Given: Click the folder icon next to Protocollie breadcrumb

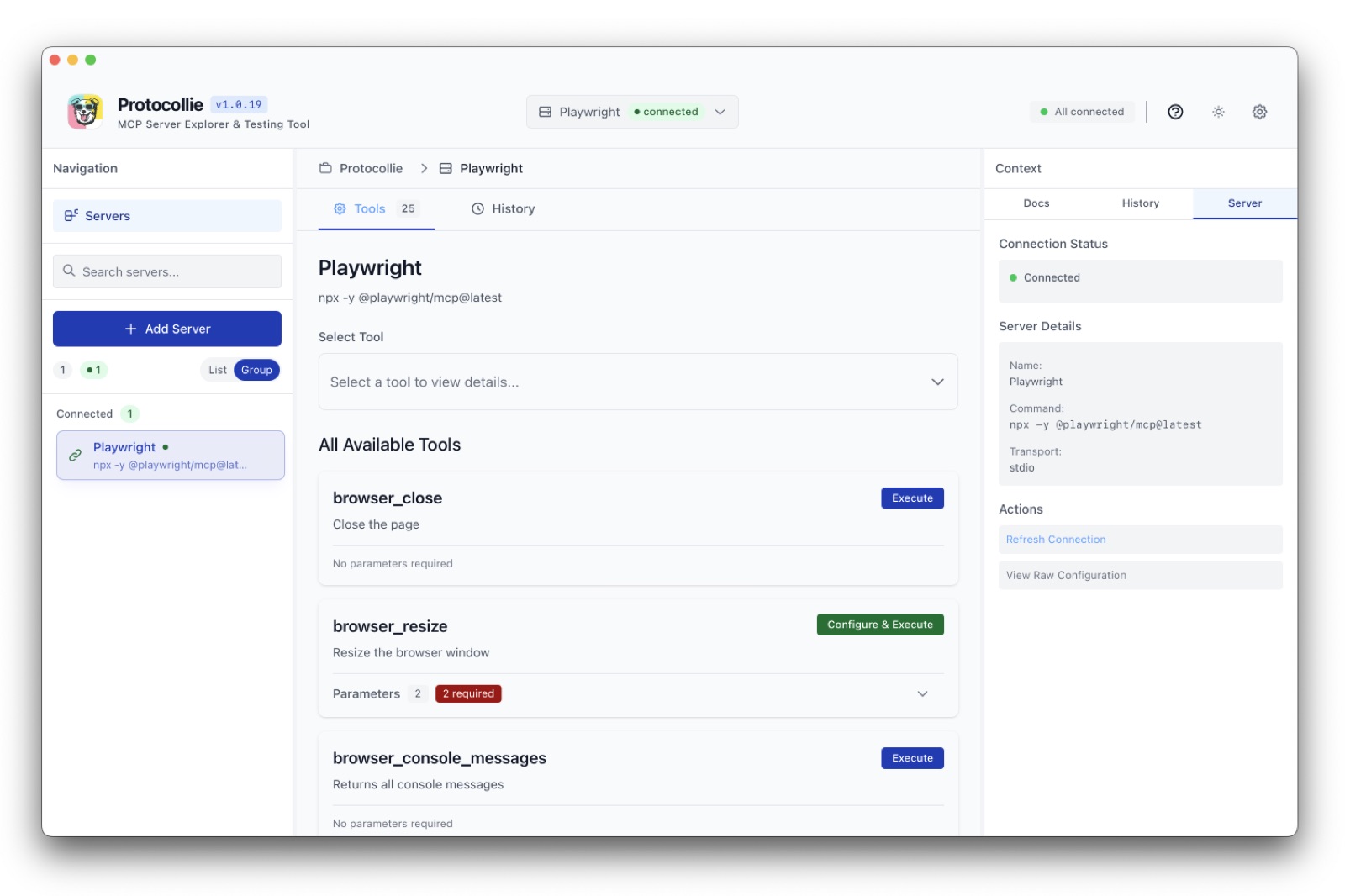Looking at the screenshot, I should [x=325, y=168].
